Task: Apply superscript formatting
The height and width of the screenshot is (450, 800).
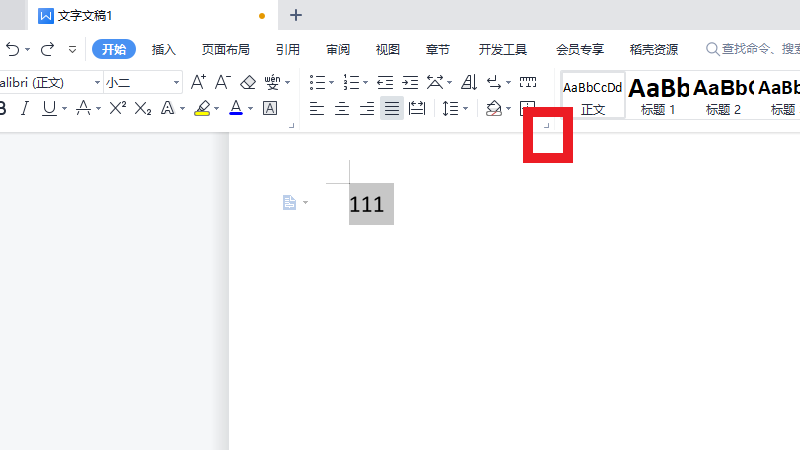Action: tap(117, 108)
